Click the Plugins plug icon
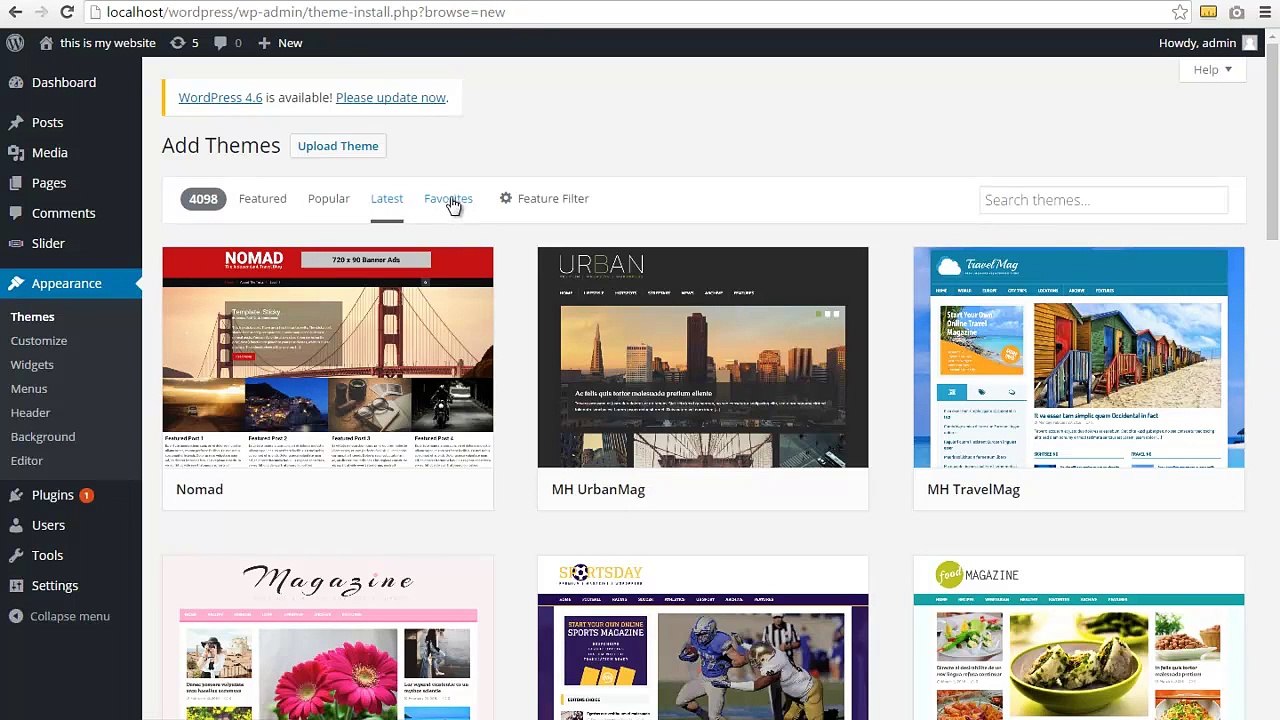The height and width of the screenshot is (720, 1280). click(x=16, y=495)
